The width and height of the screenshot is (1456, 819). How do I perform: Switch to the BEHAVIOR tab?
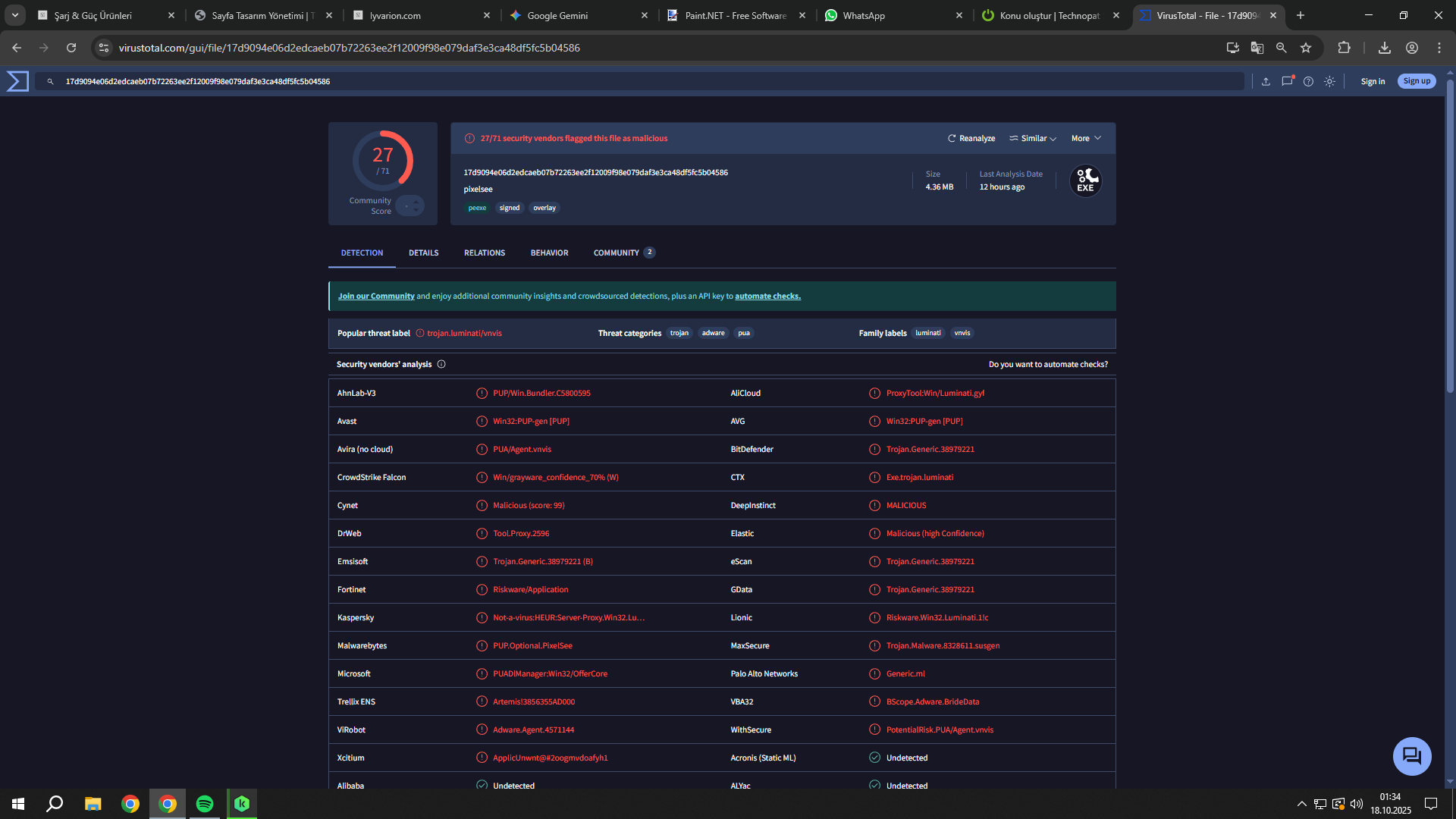[x=549, y=253]
